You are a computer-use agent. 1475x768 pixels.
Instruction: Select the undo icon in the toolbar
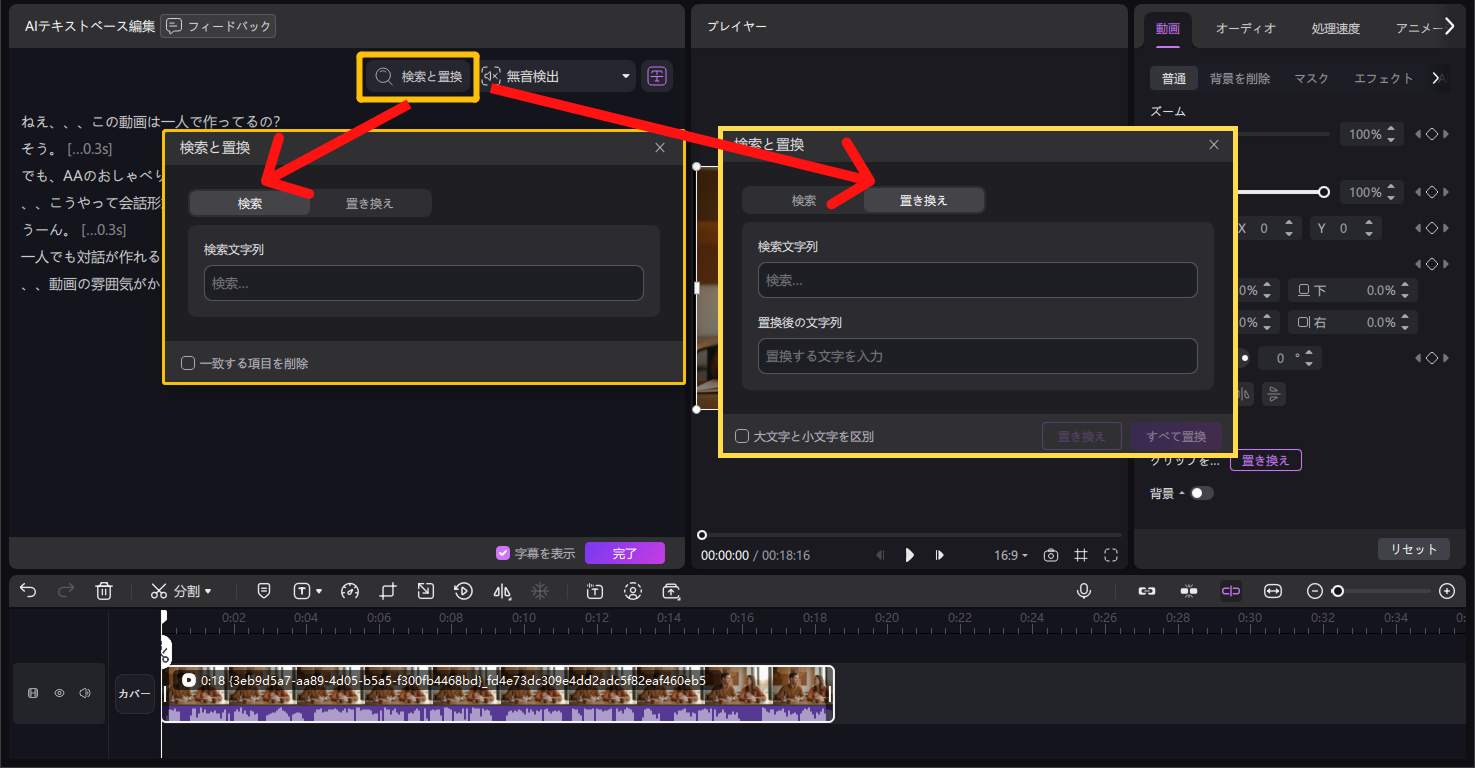(27, 591)
